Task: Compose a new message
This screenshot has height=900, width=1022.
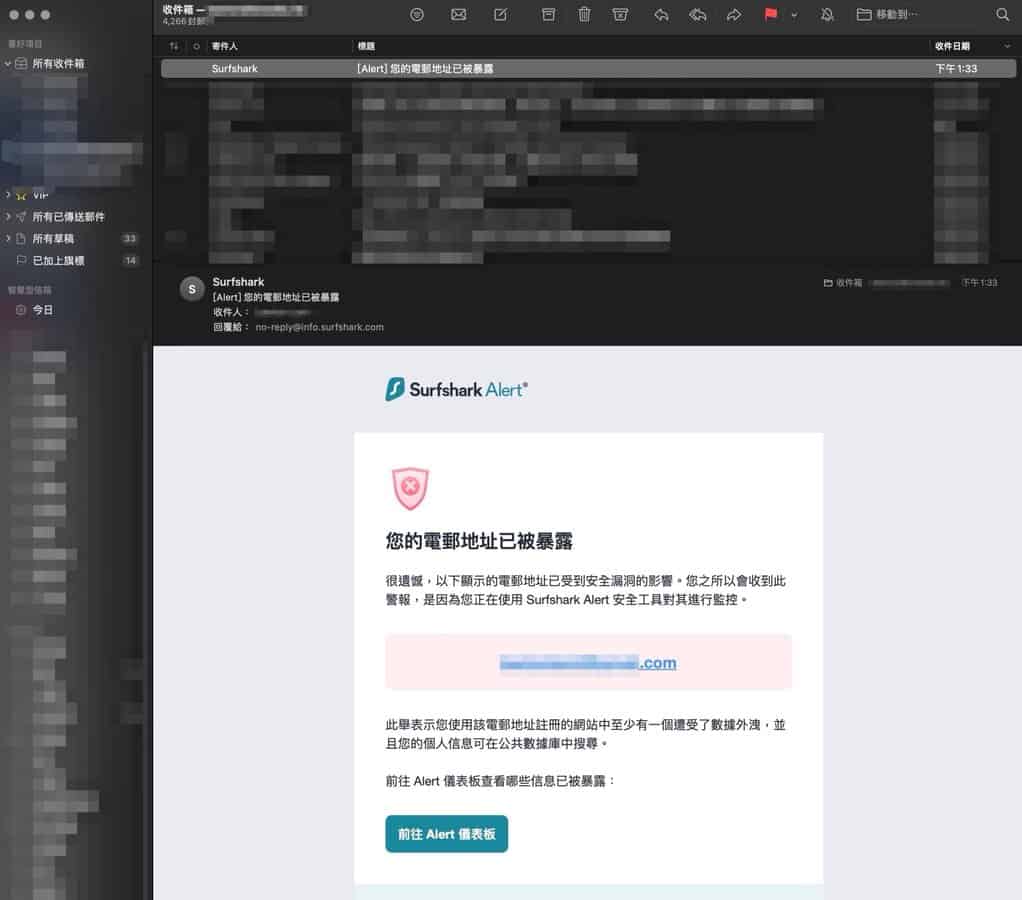Action: (x=500, y=15)
